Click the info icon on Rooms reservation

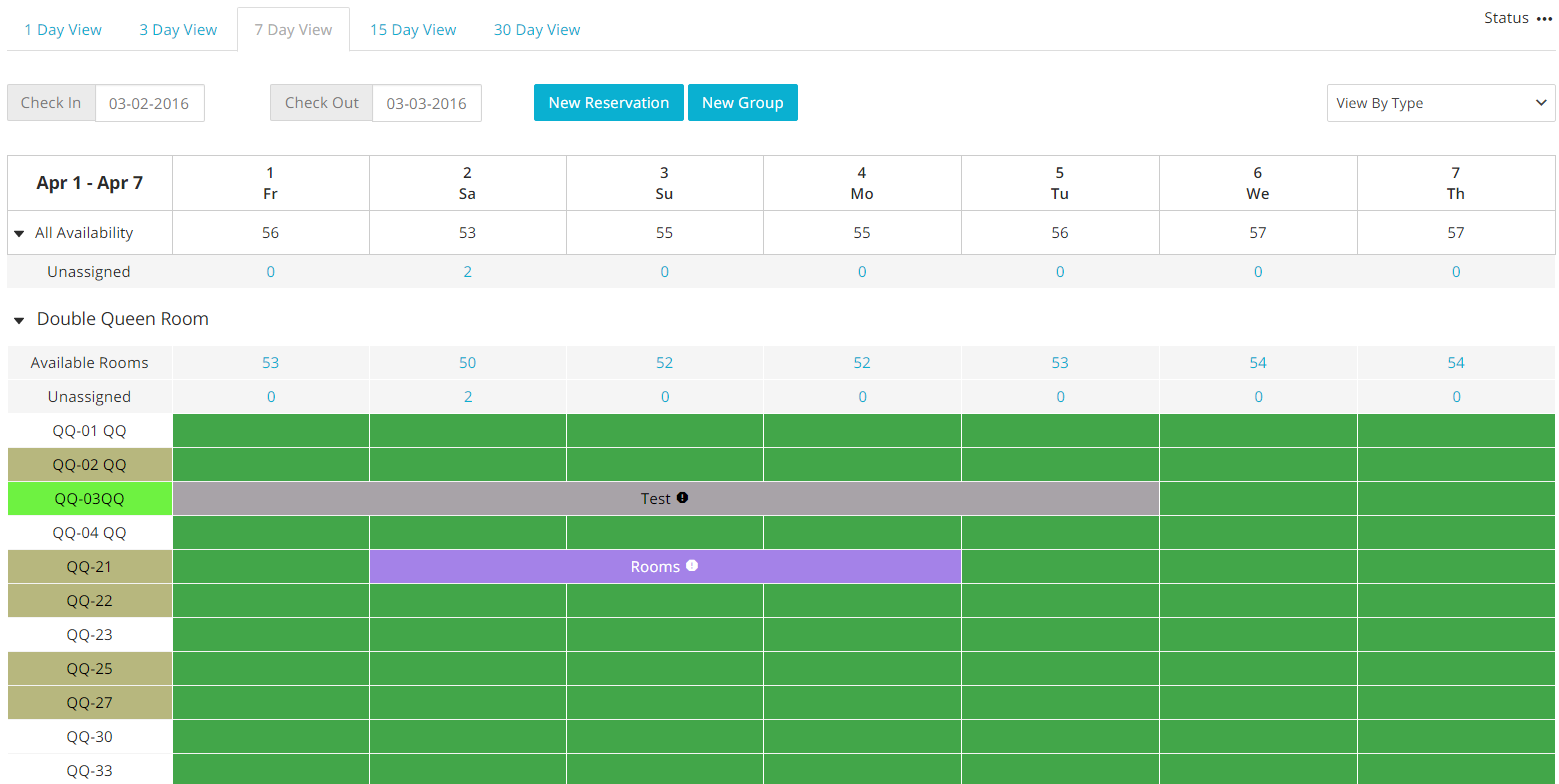point(692,566)
